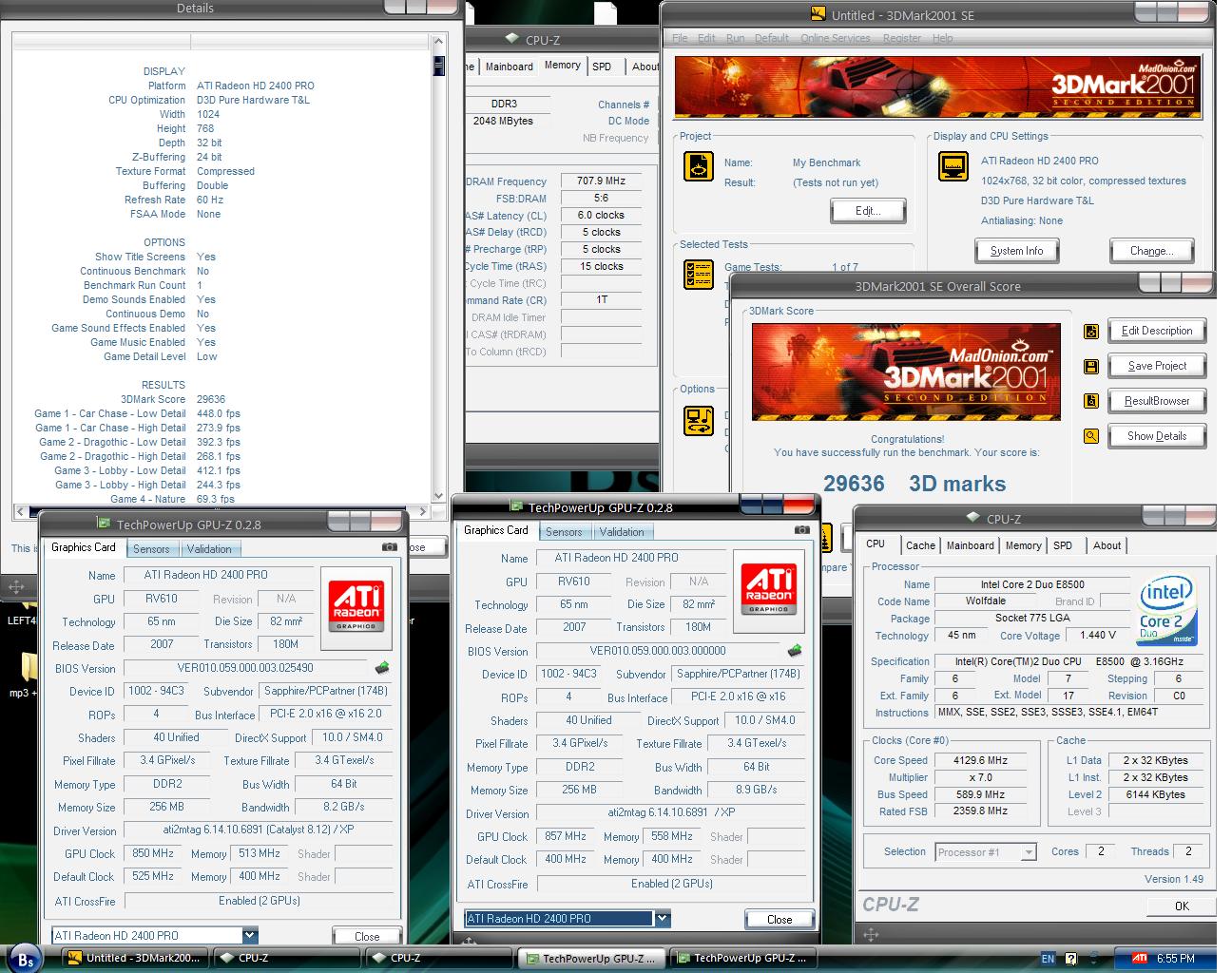
Task: Click the screenshot camera icon in front GPU-Z
Action: tap(801, 530)
